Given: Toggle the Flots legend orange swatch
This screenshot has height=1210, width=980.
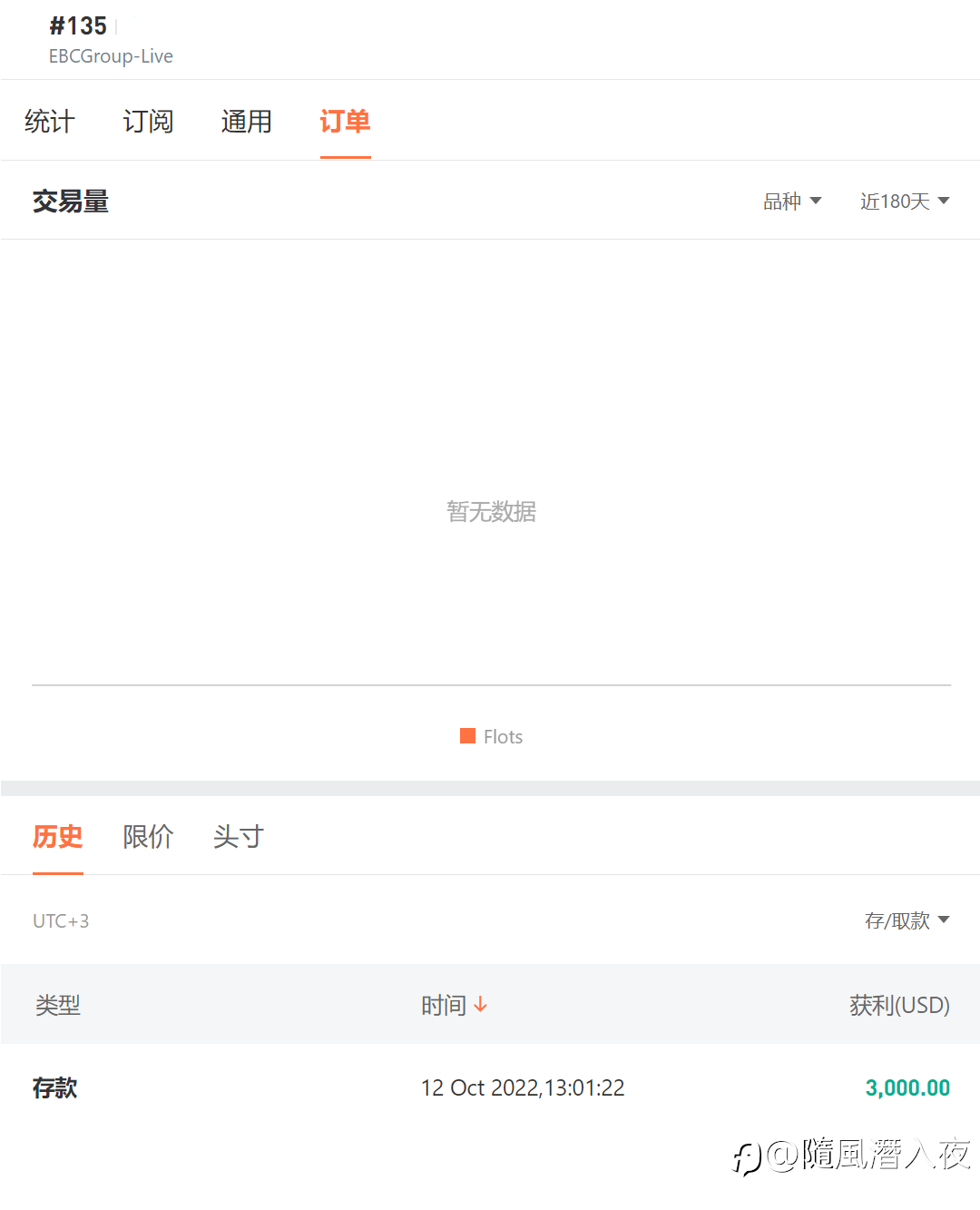Looking at the screenshot, I should pos(468,735).
